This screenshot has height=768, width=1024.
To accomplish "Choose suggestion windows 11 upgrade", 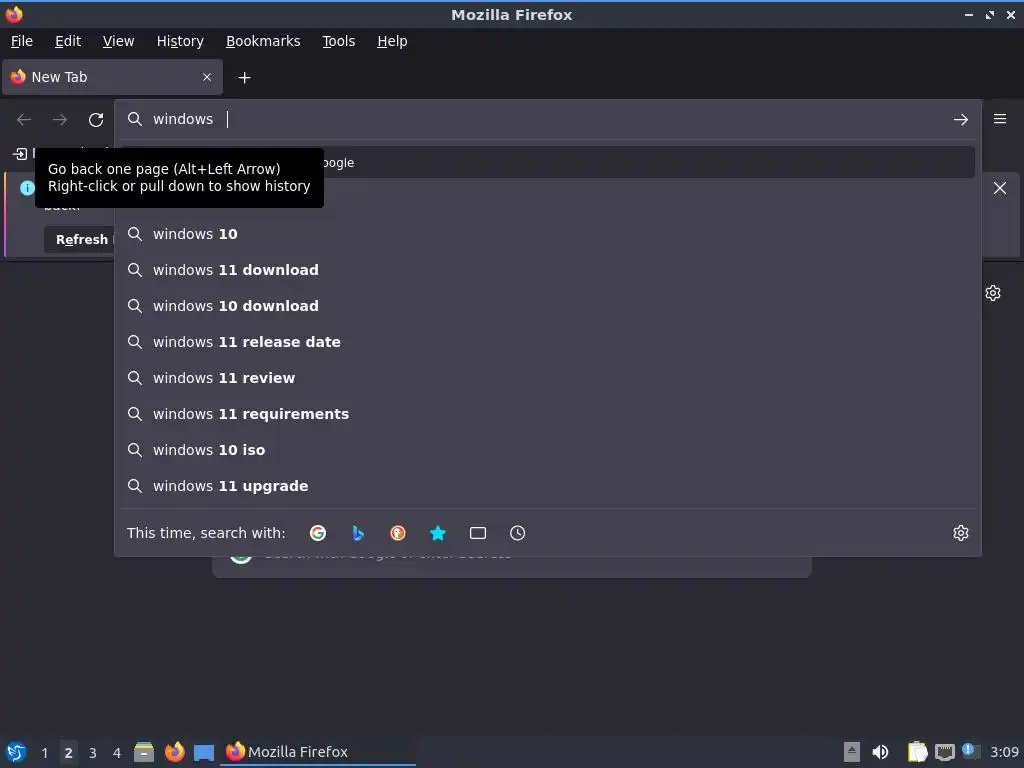I will pos(548,486).
